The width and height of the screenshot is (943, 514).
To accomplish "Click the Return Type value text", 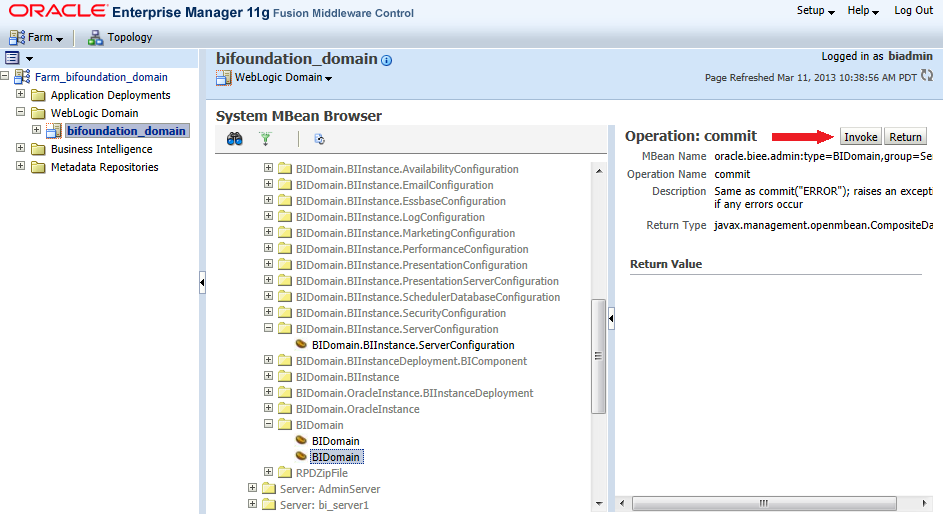I will click(x=823, y=225).
